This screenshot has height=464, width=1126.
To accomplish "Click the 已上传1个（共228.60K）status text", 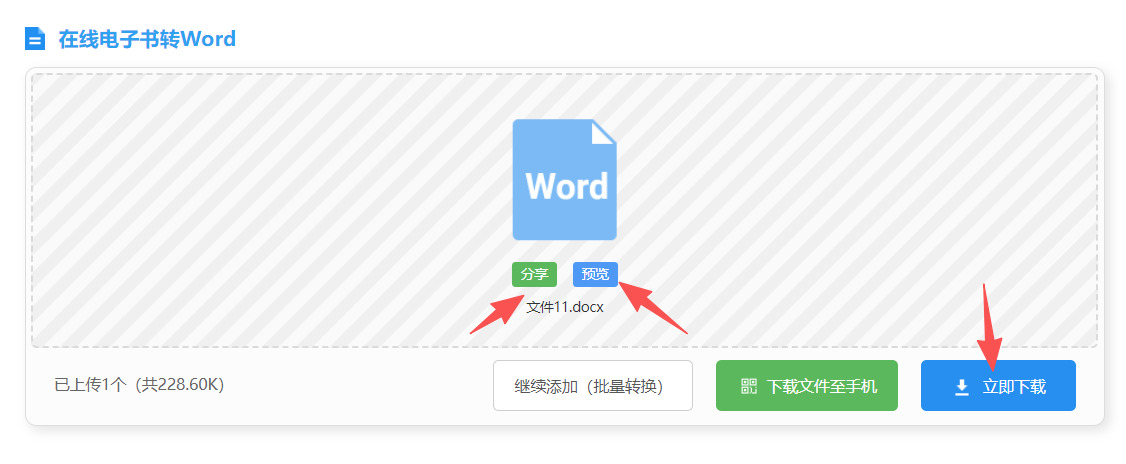I will pyautogui.click(x=140, y=386).
